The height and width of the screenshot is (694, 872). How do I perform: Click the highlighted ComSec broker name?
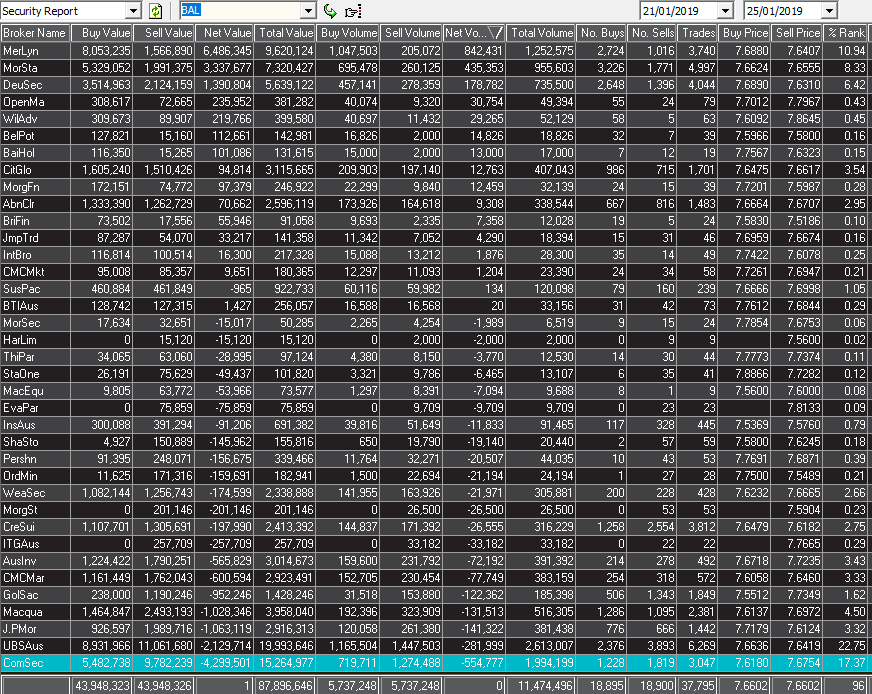coord(23,663)
